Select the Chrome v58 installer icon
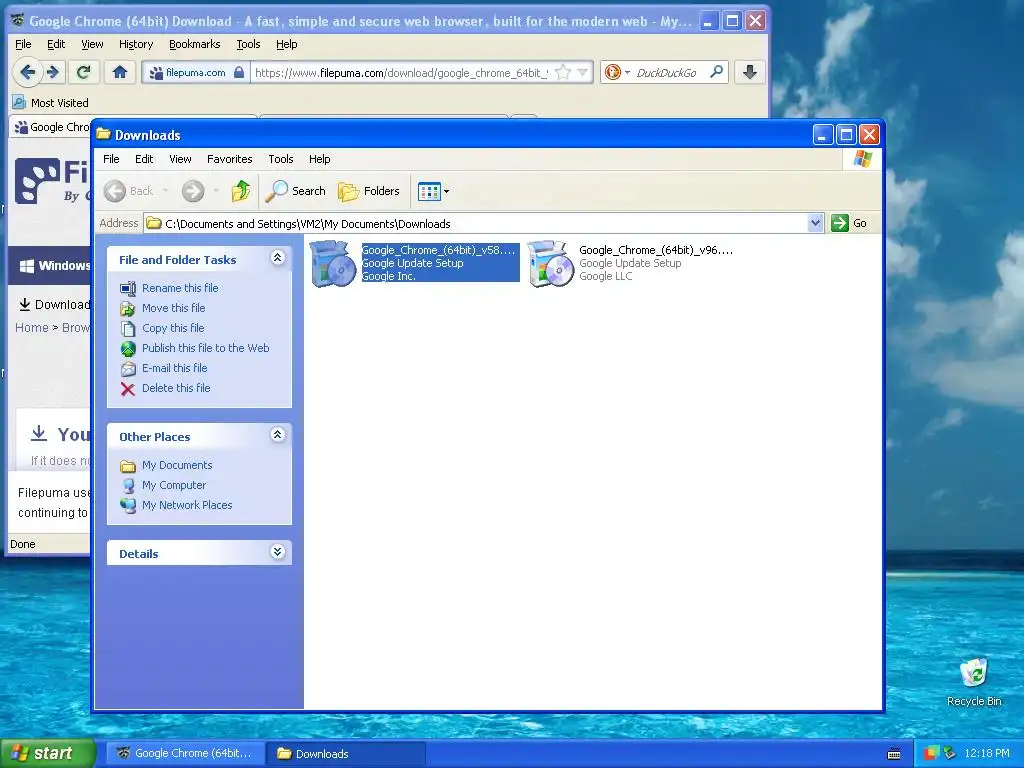The image size is (1024, 768). pos(333,263)
